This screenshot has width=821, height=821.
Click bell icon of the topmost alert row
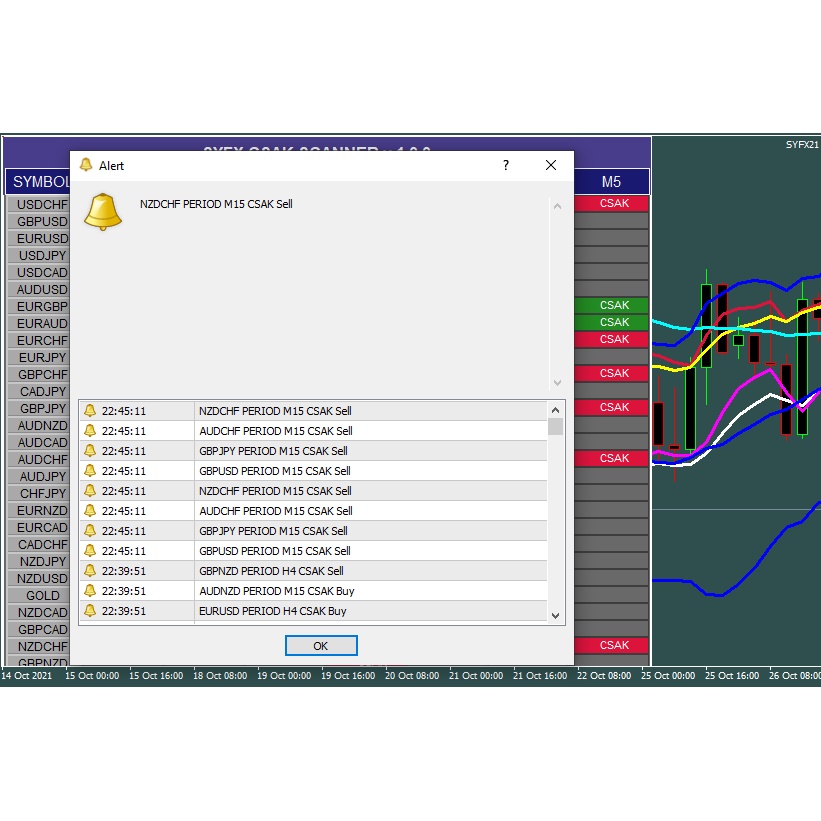pyautogui.click(x=90, y=411)
